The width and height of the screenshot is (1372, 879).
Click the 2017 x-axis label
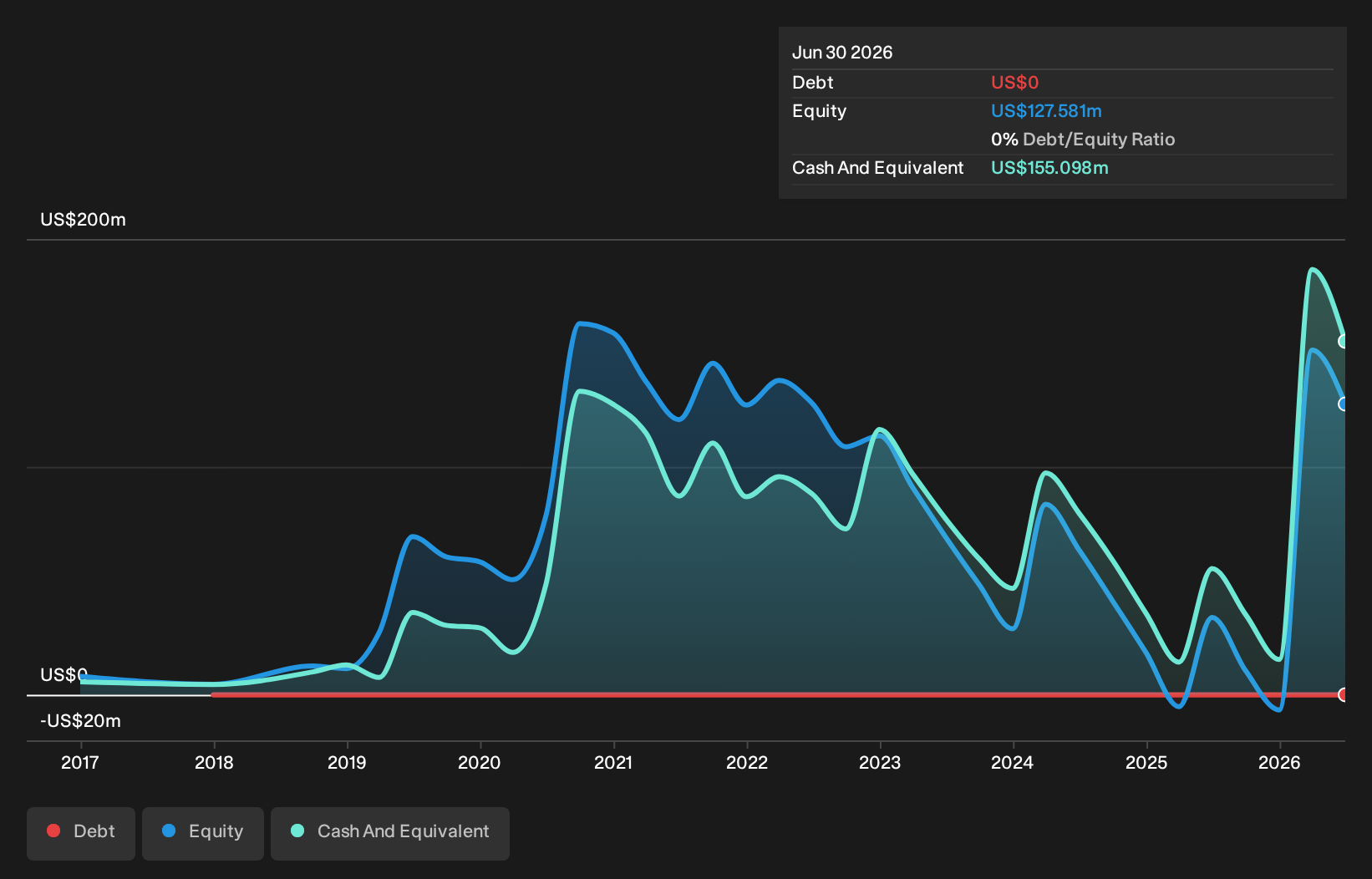pyautogui.click(x=80, y=762)
